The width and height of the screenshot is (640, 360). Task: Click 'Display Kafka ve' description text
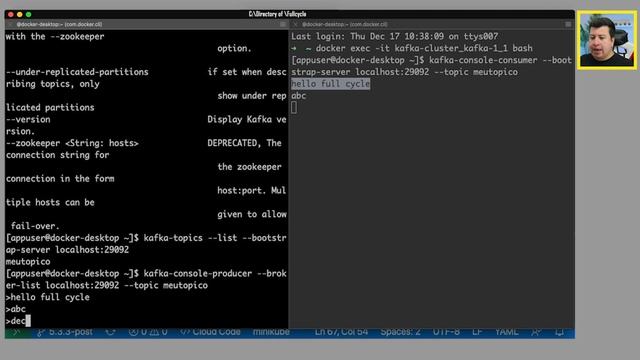[x=247, y=120]
